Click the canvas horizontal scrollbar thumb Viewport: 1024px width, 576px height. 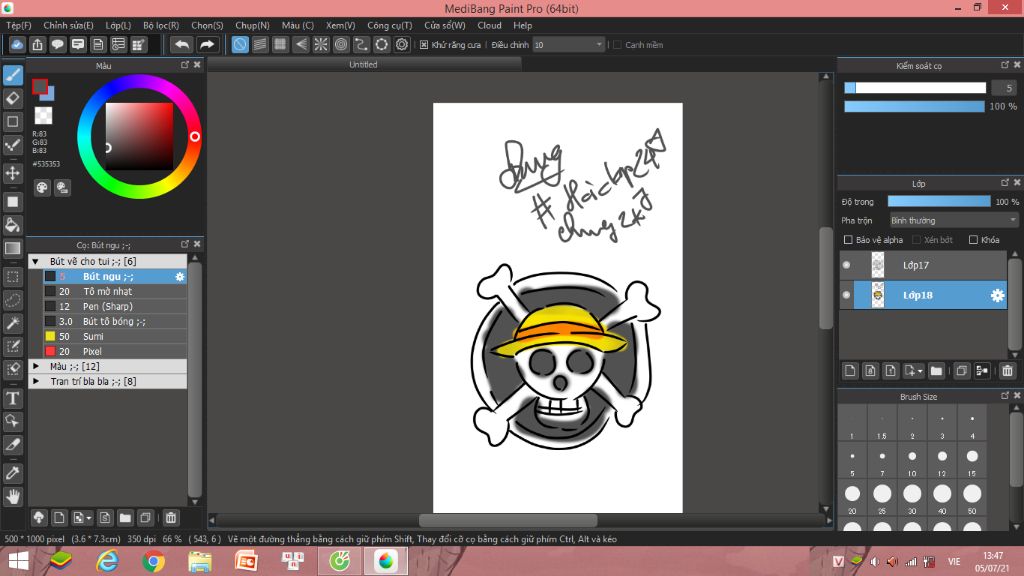point(508,520)
